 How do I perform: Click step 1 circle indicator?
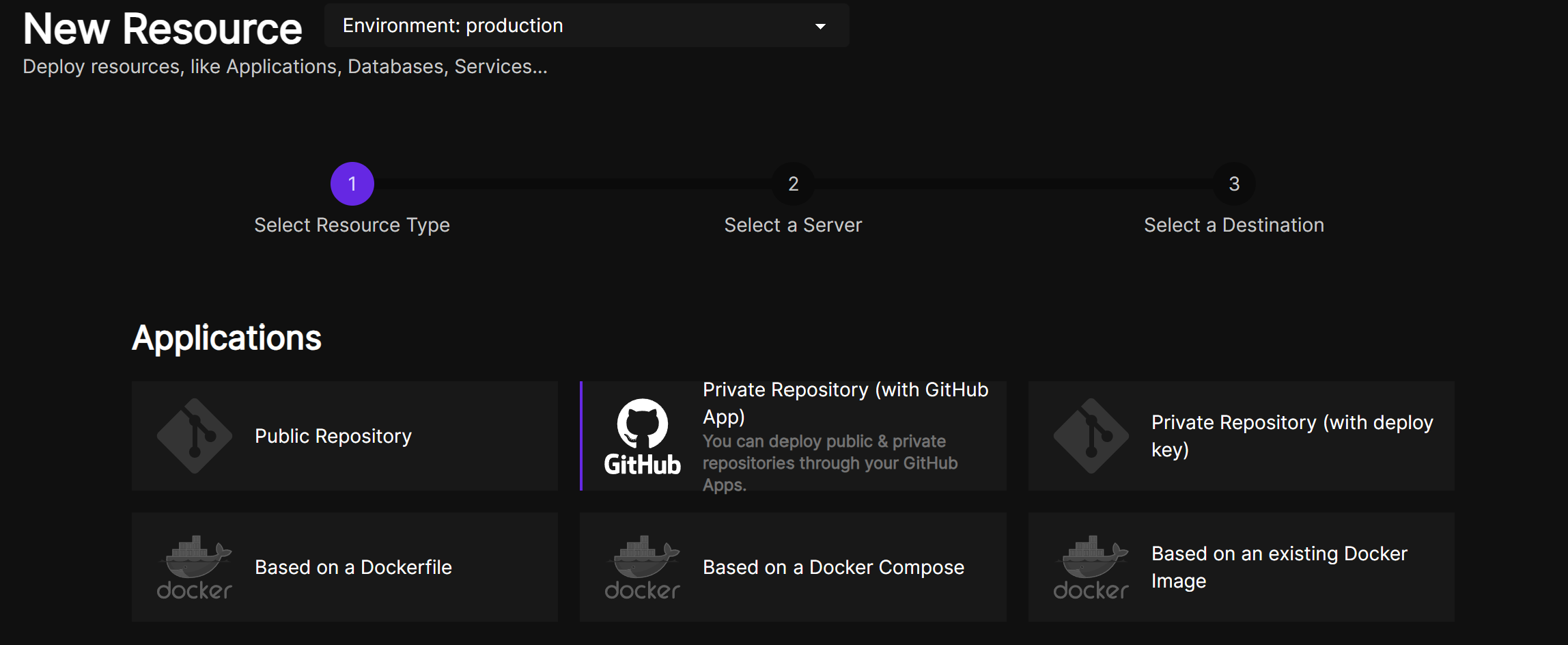[x=352, y=183]
